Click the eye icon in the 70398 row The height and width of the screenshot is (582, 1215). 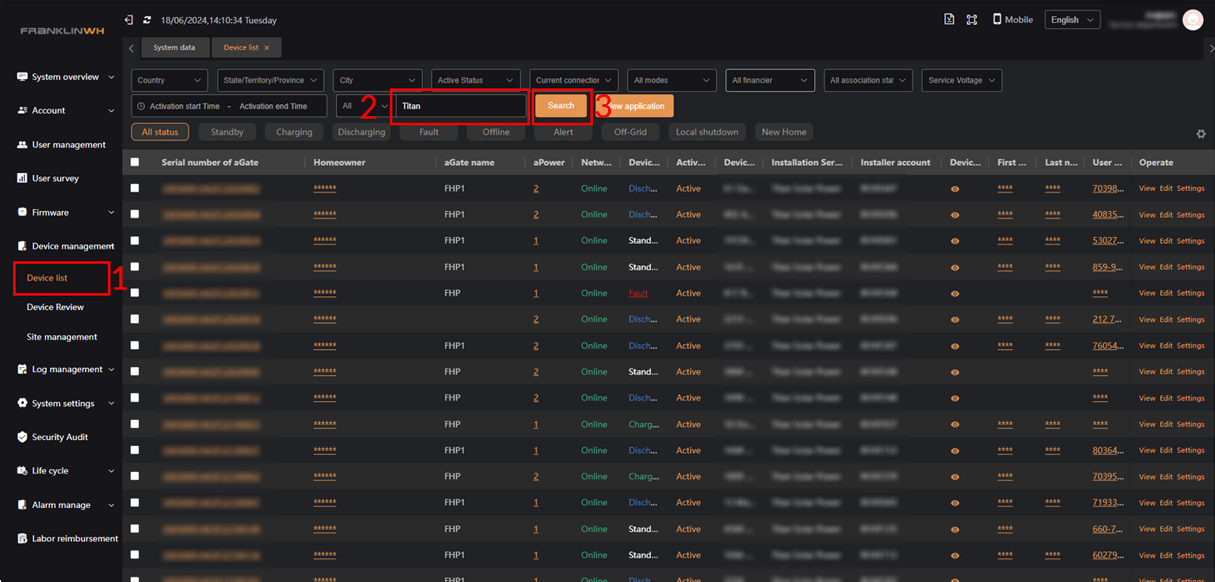click(955, 188)
